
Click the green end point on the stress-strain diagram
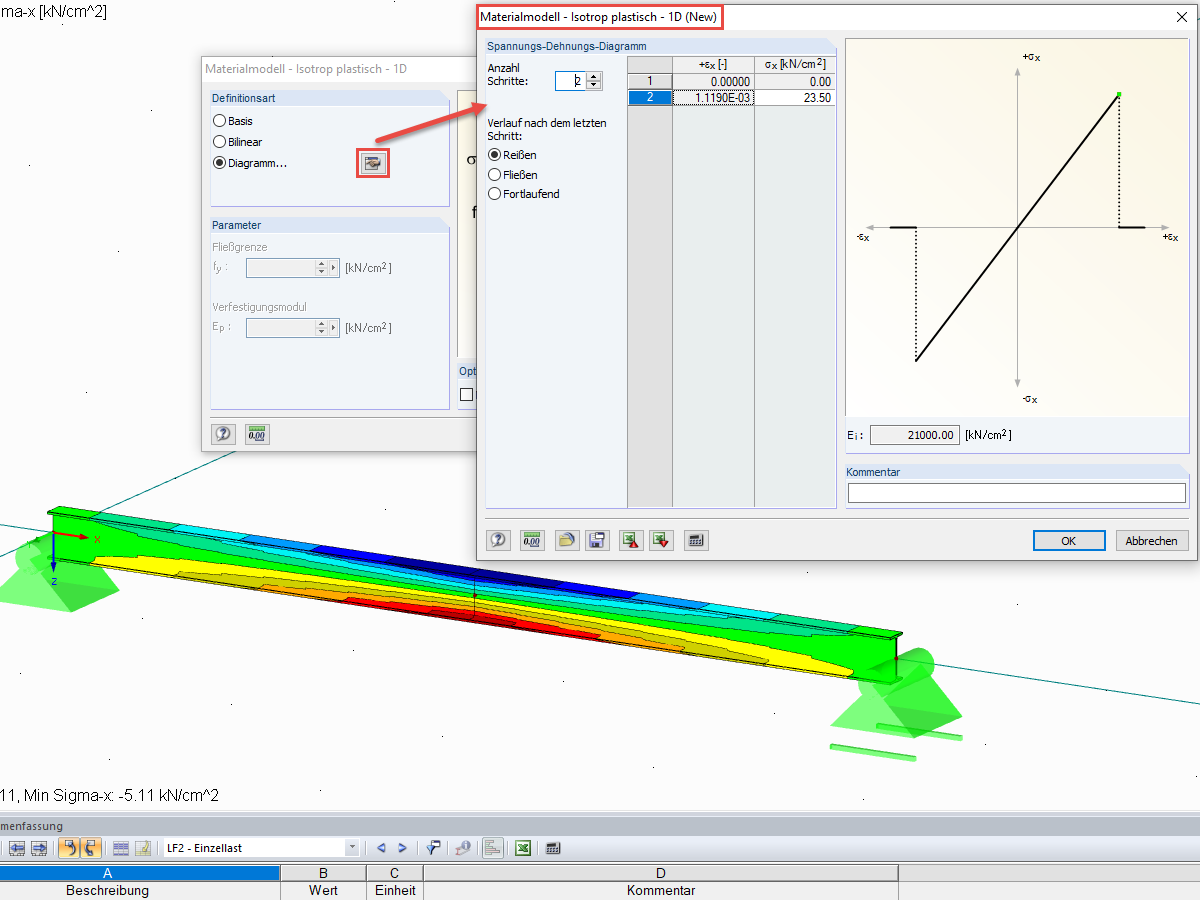tap(1119, 94)
